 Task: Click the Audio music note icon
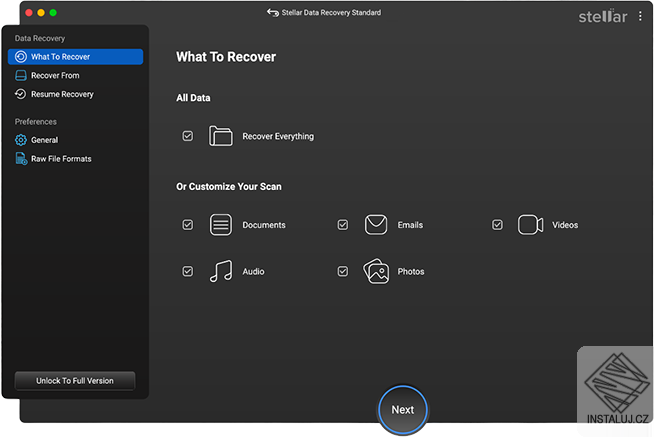click(221, 271)
